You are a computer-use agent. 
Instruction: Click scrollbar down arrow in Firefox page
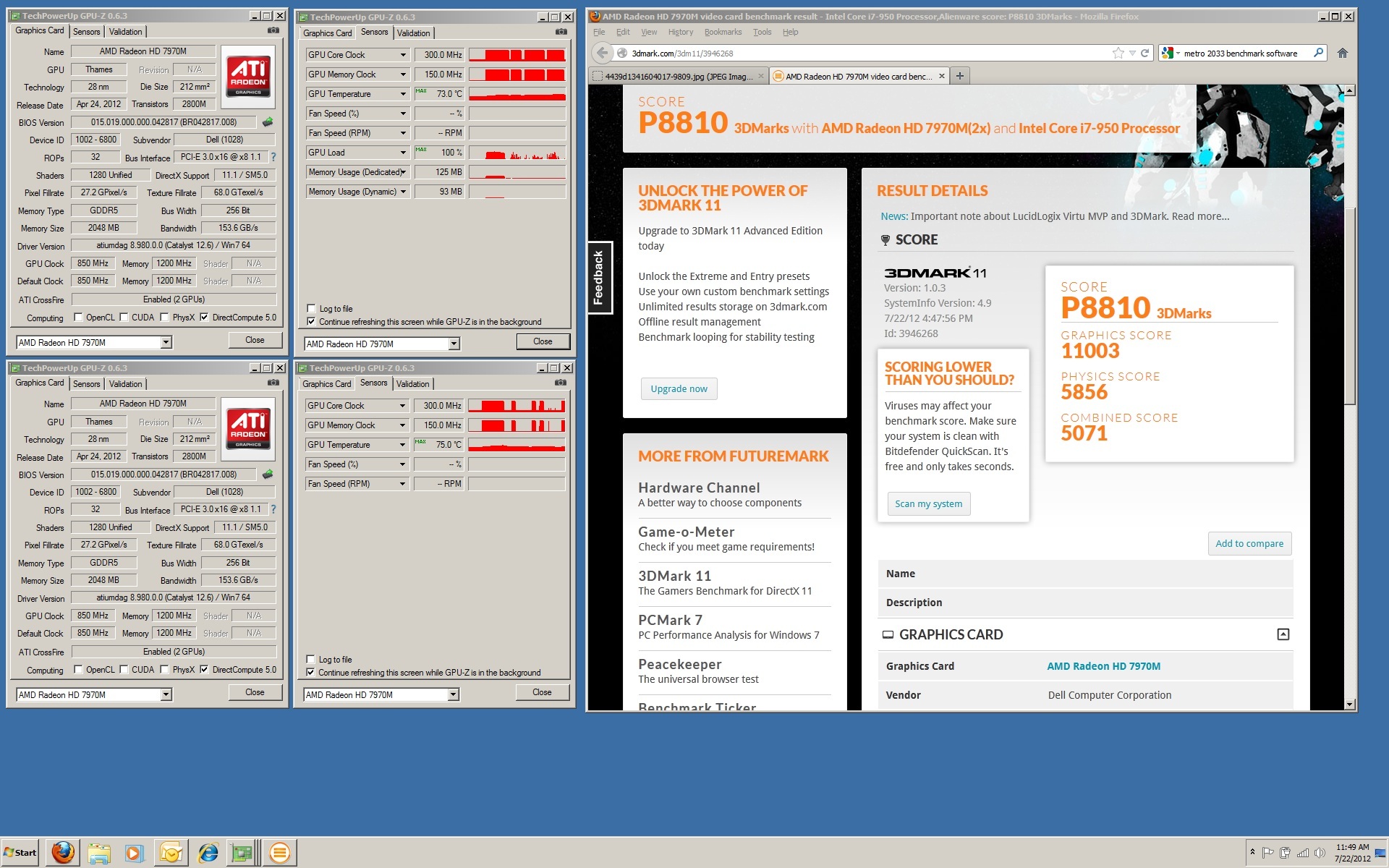(x=1349, y=704)
